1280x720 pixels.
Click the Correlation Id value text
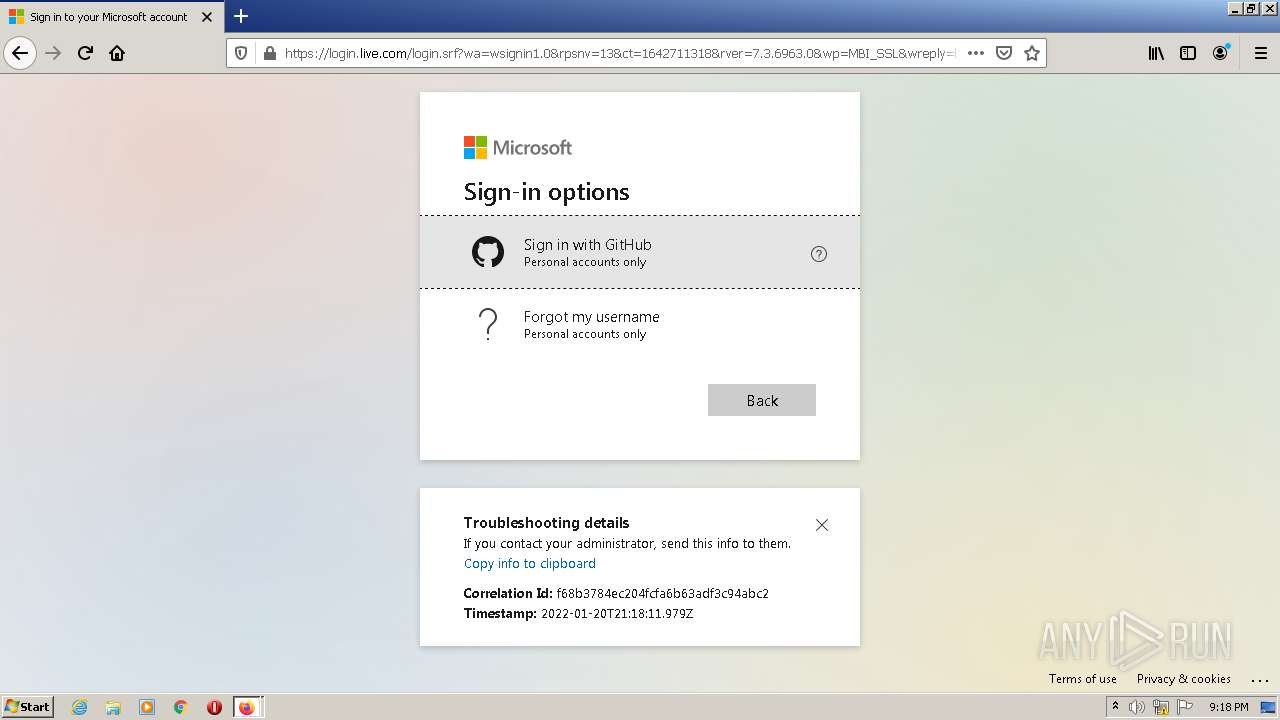tap(663, 593)
